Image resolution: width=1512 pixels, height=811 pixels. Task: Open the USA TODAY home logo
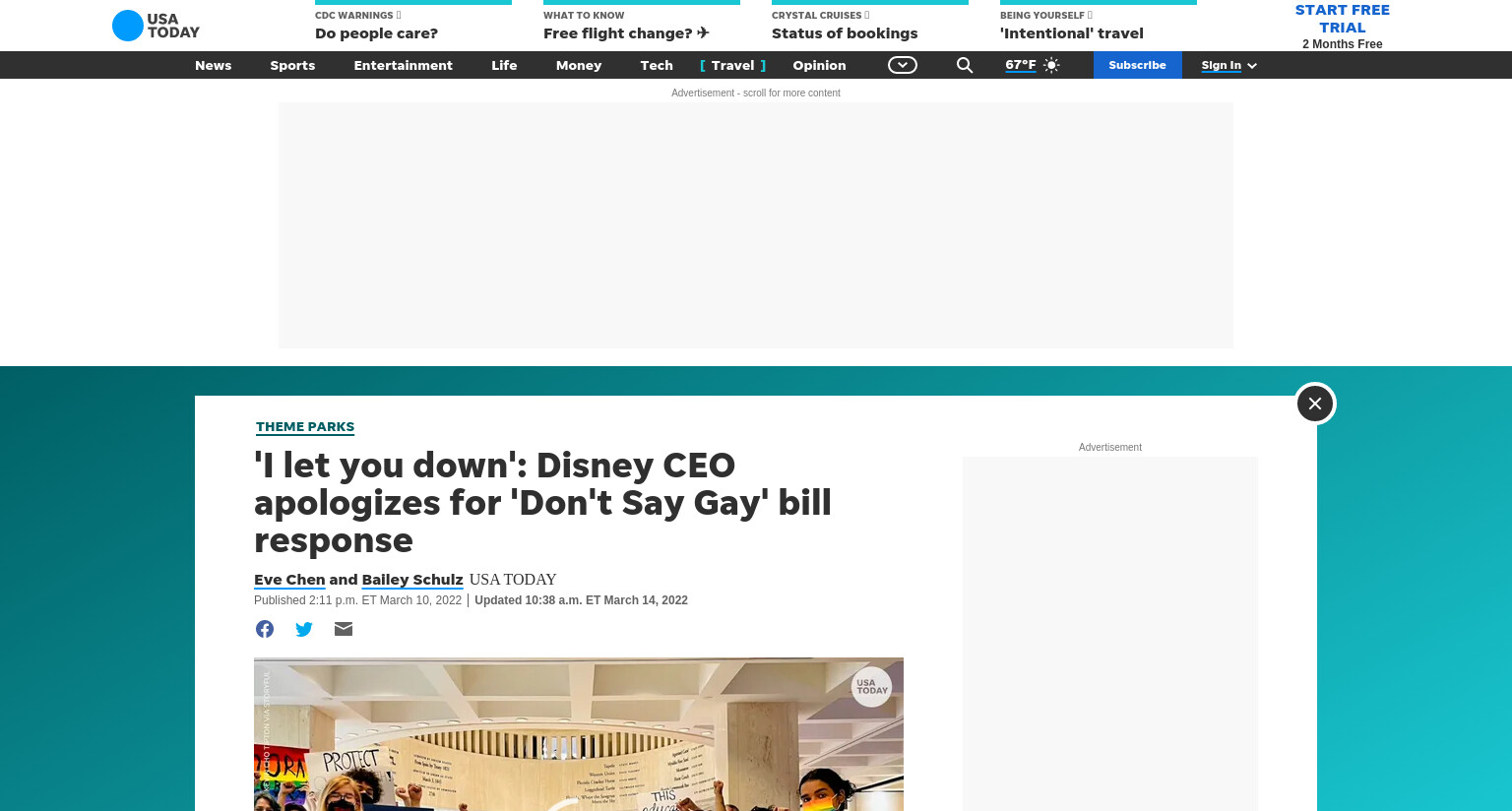pos(156,26)
